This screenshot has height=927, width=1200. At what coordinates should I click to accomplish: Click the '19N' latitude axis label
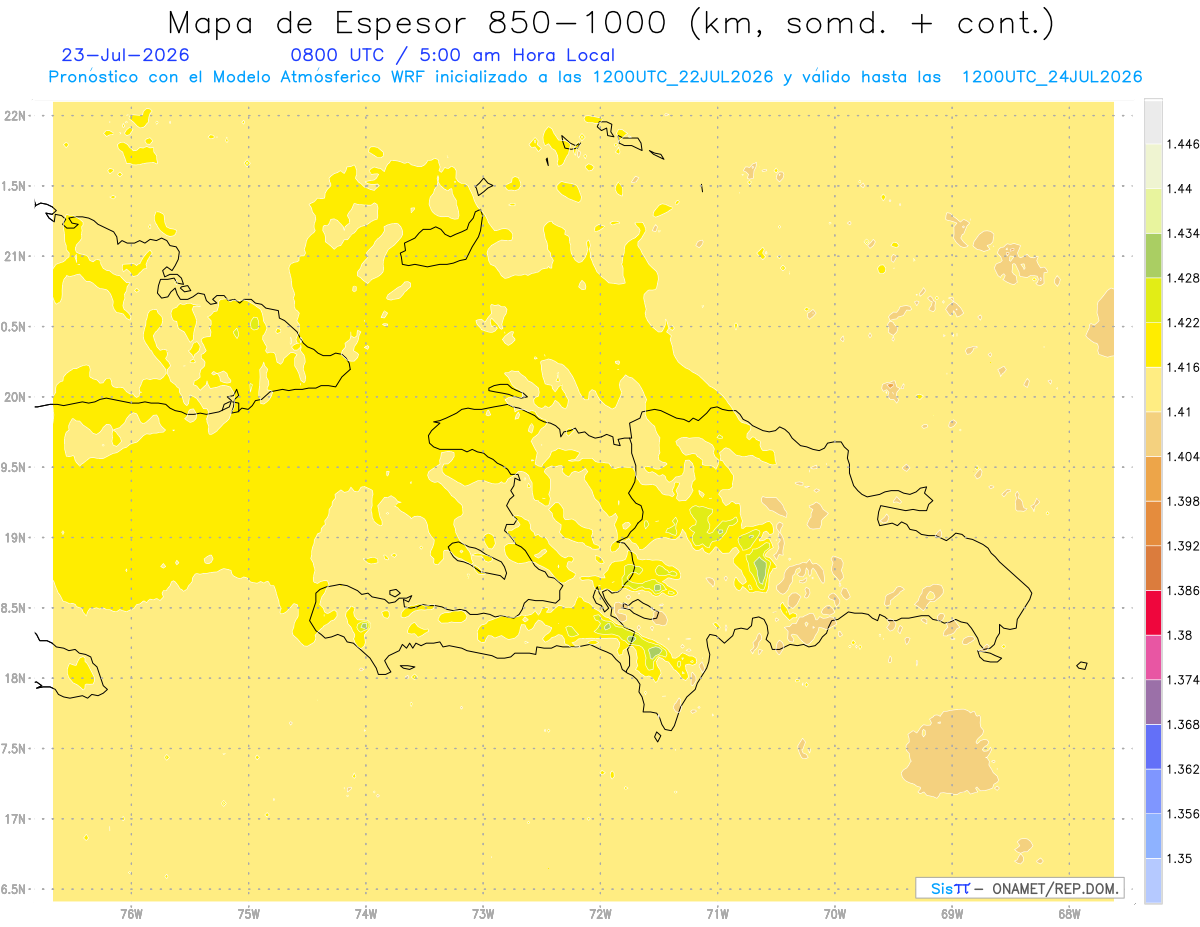click(x=16, y=538)
